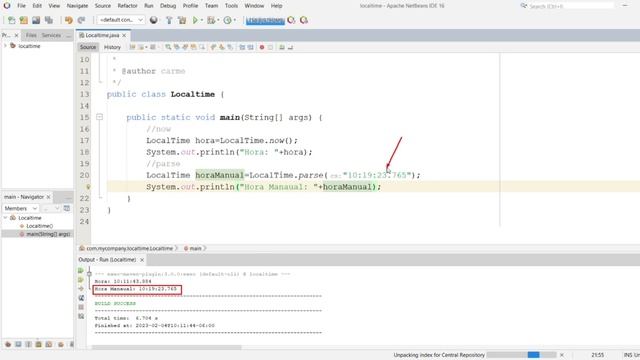Click the Navigator panel icon beside the filter combo box
640x360 pixels.
[67, 208]
